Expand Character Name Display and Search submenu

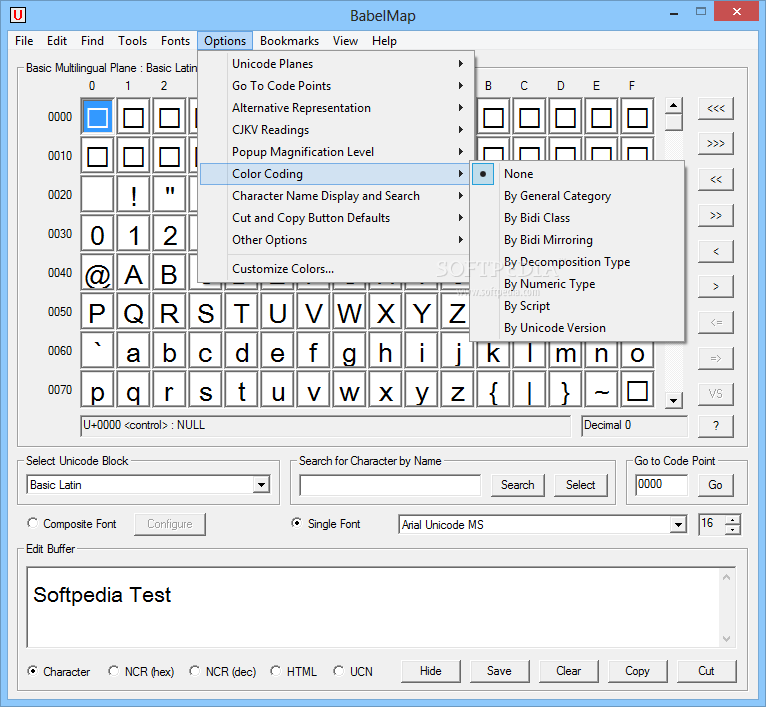click(337, 196)
